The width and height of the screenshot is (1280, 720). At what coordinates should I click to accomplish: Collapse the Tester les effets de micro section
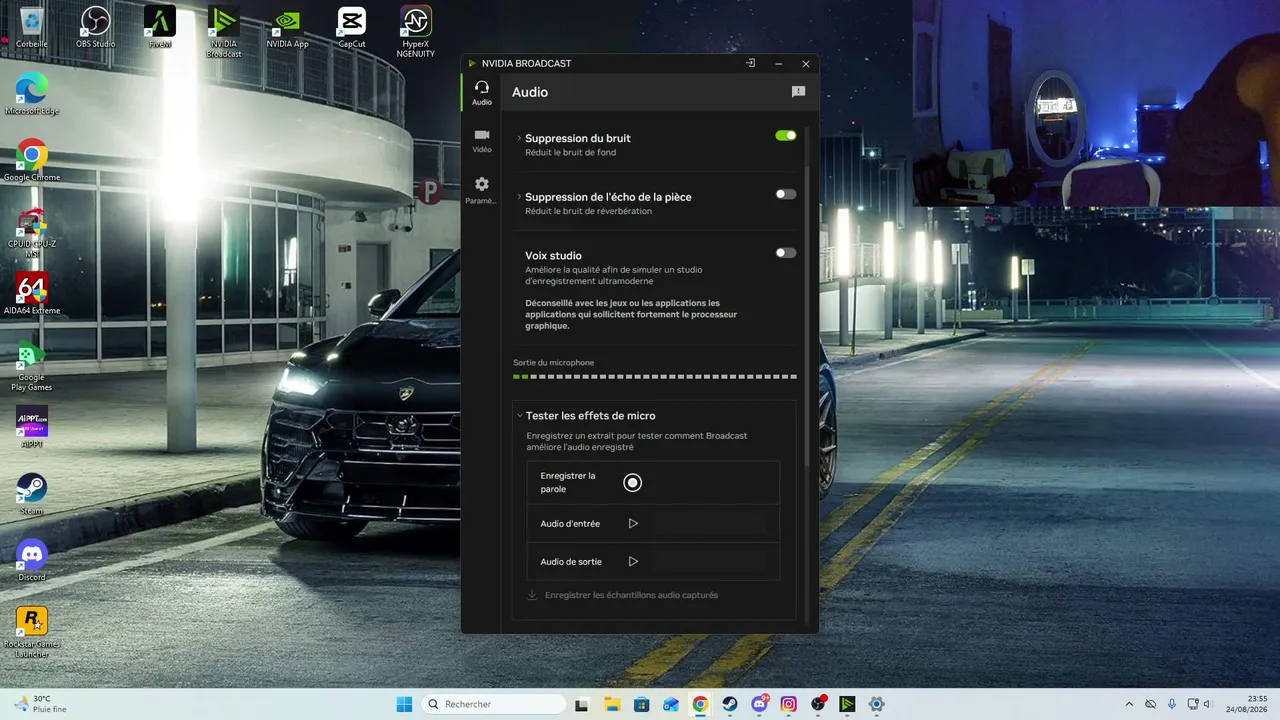520,416
